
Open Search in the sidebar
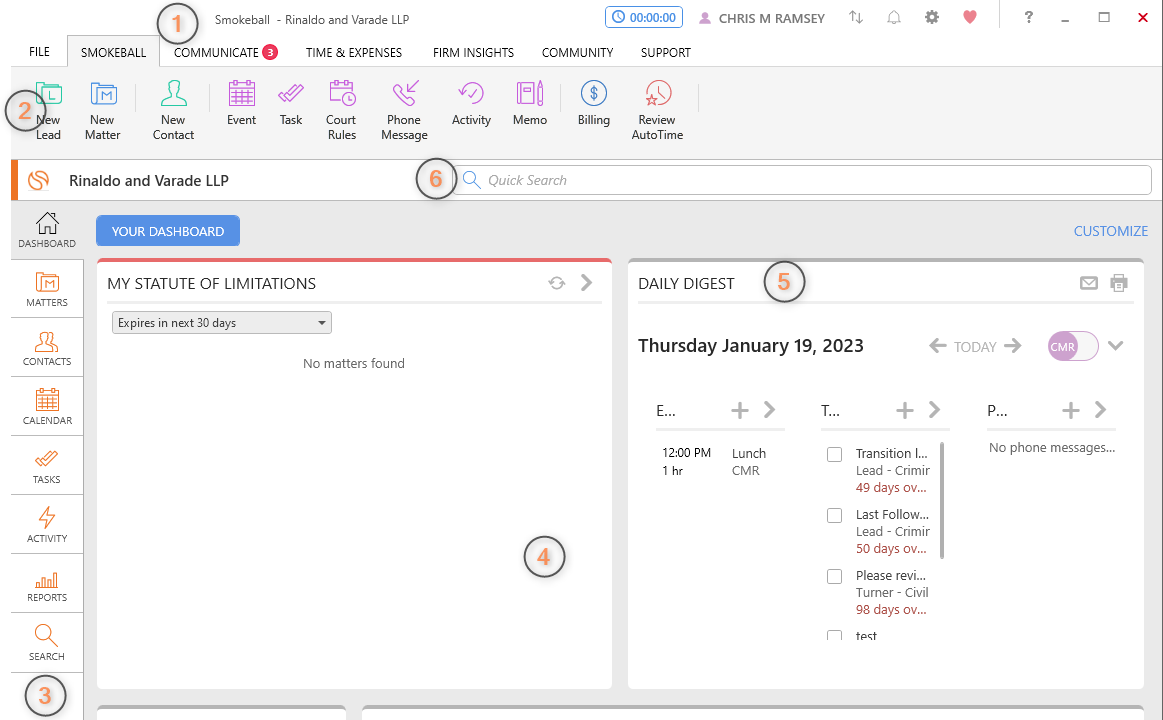[x=47, y=643]
